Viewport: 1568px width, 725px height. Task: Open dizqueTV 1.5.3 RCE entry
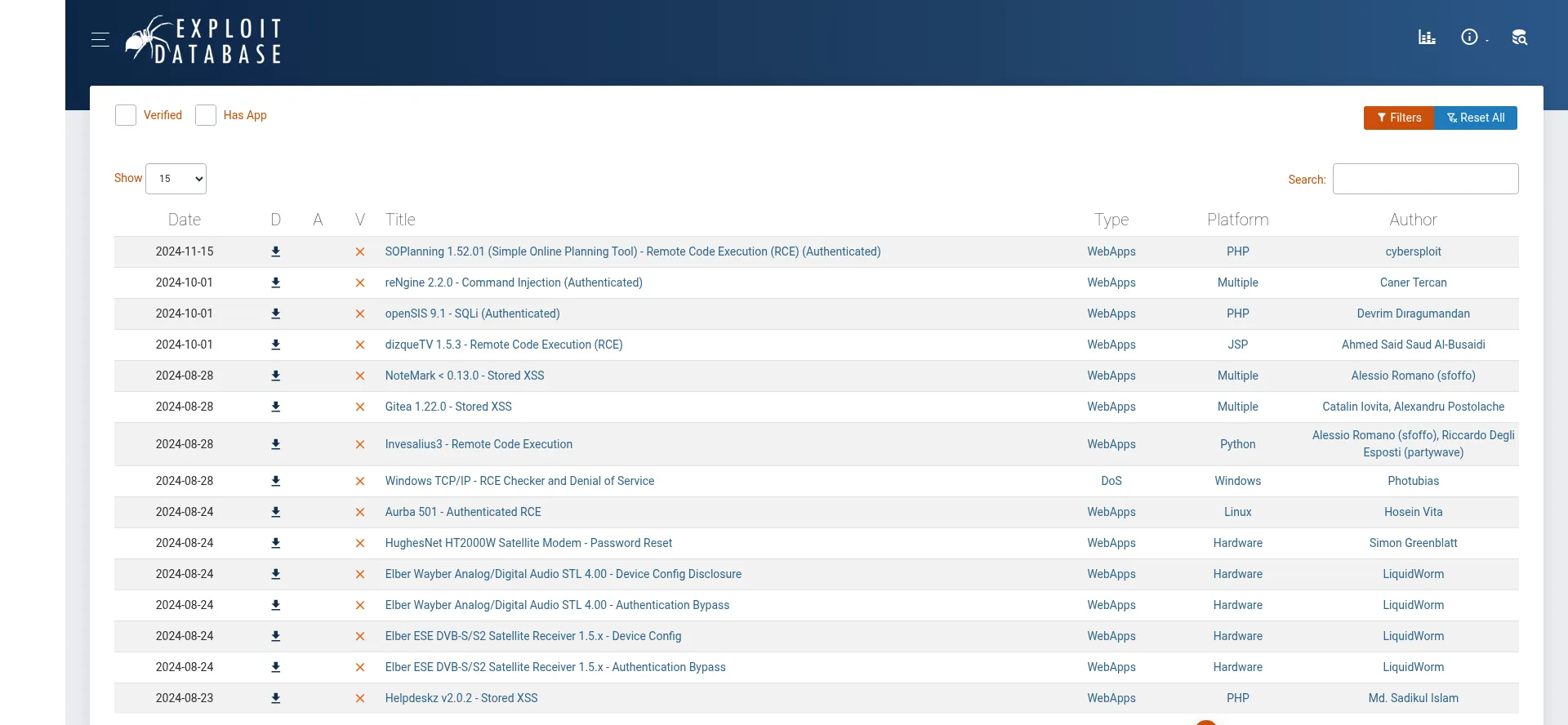504,345
